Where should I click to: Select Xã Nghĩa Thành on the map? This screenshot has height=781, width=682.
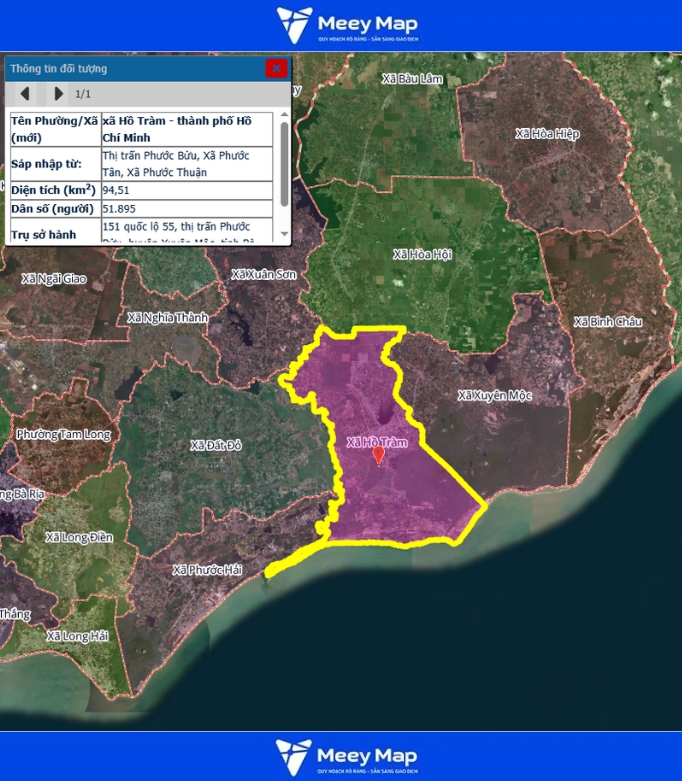(168, 318)
